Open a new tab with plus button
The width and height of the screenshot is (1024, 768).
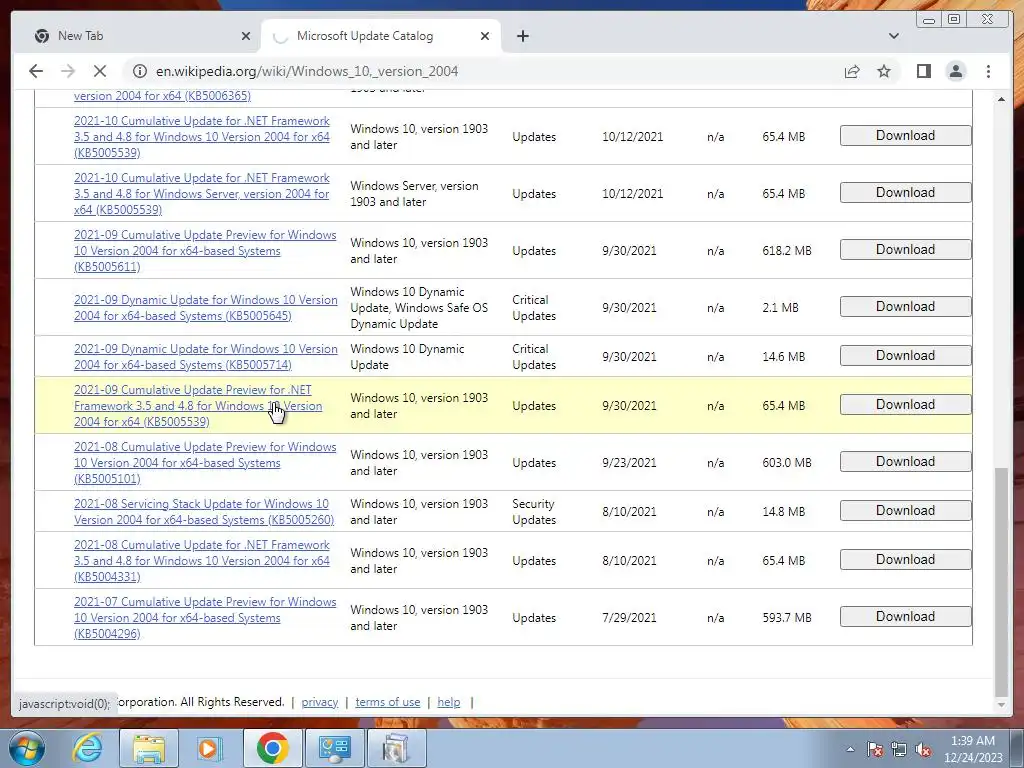click(x=522, y=36)
